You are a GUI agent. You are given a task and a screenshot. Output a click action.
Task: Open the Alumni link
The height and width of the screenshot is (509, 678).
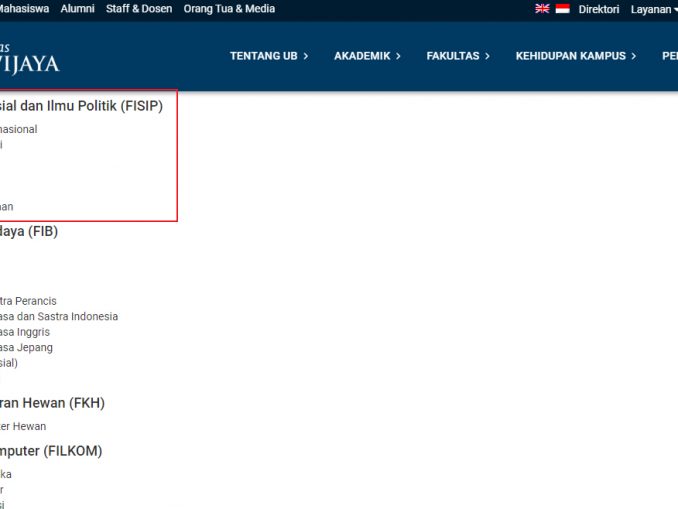(x=77, y=9)
